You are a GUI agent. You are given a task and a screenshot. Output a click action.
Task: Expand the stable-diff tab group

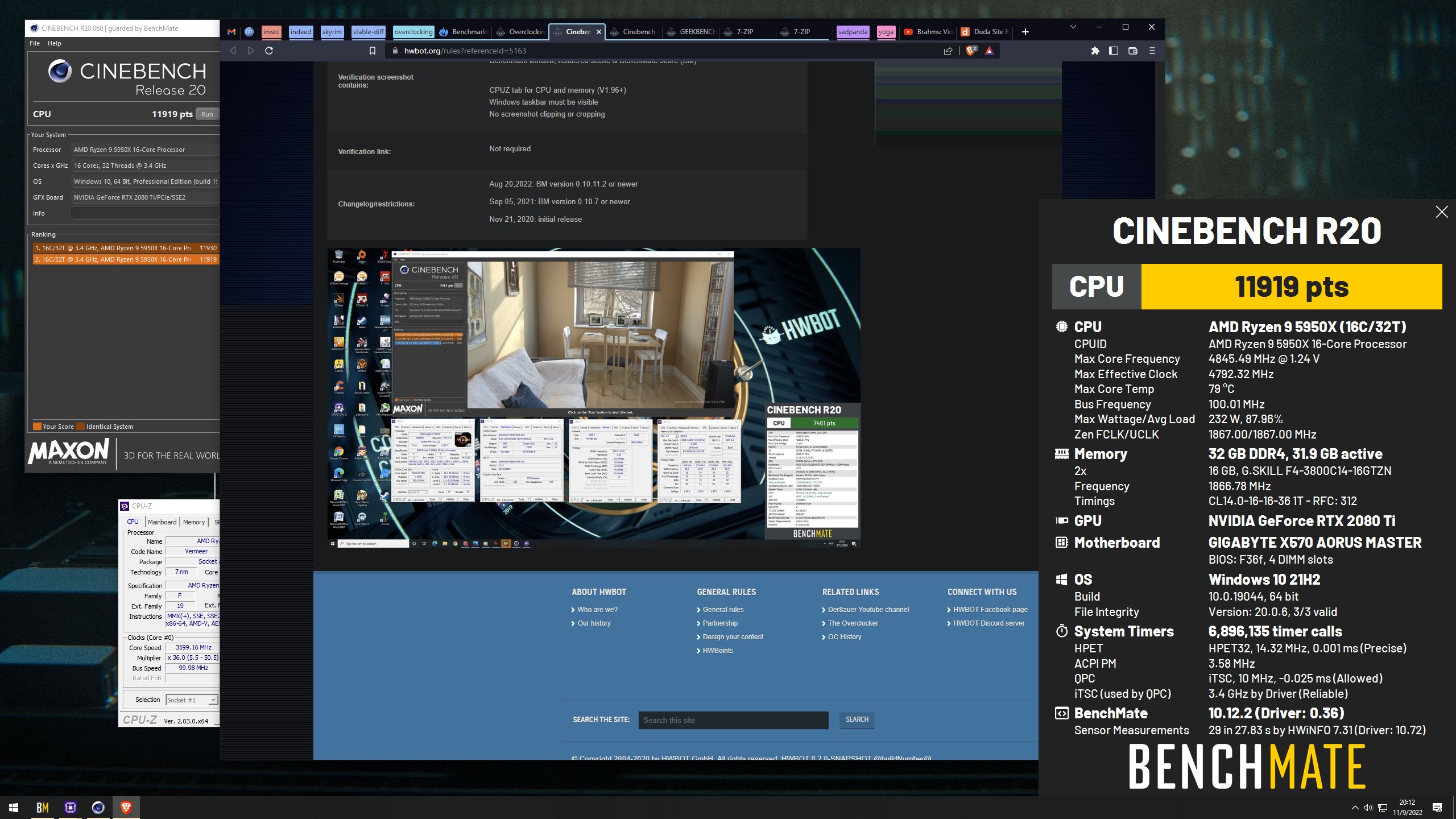pos(369,32)
